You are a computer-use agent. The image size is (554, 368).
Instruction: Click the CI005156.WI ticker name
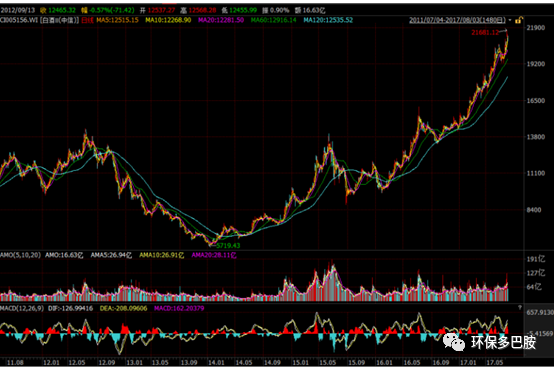[x=19, y=20]
